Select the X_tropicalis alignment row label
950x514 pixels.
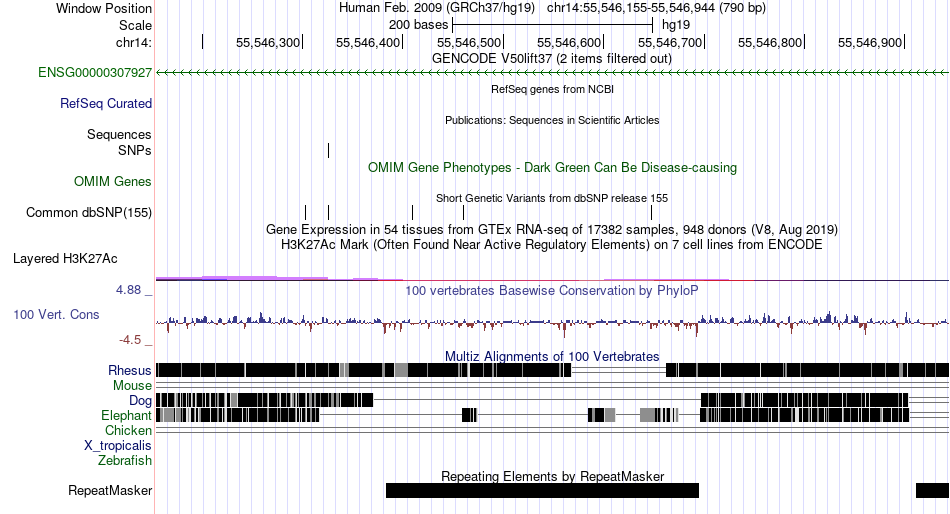(118, 446)
